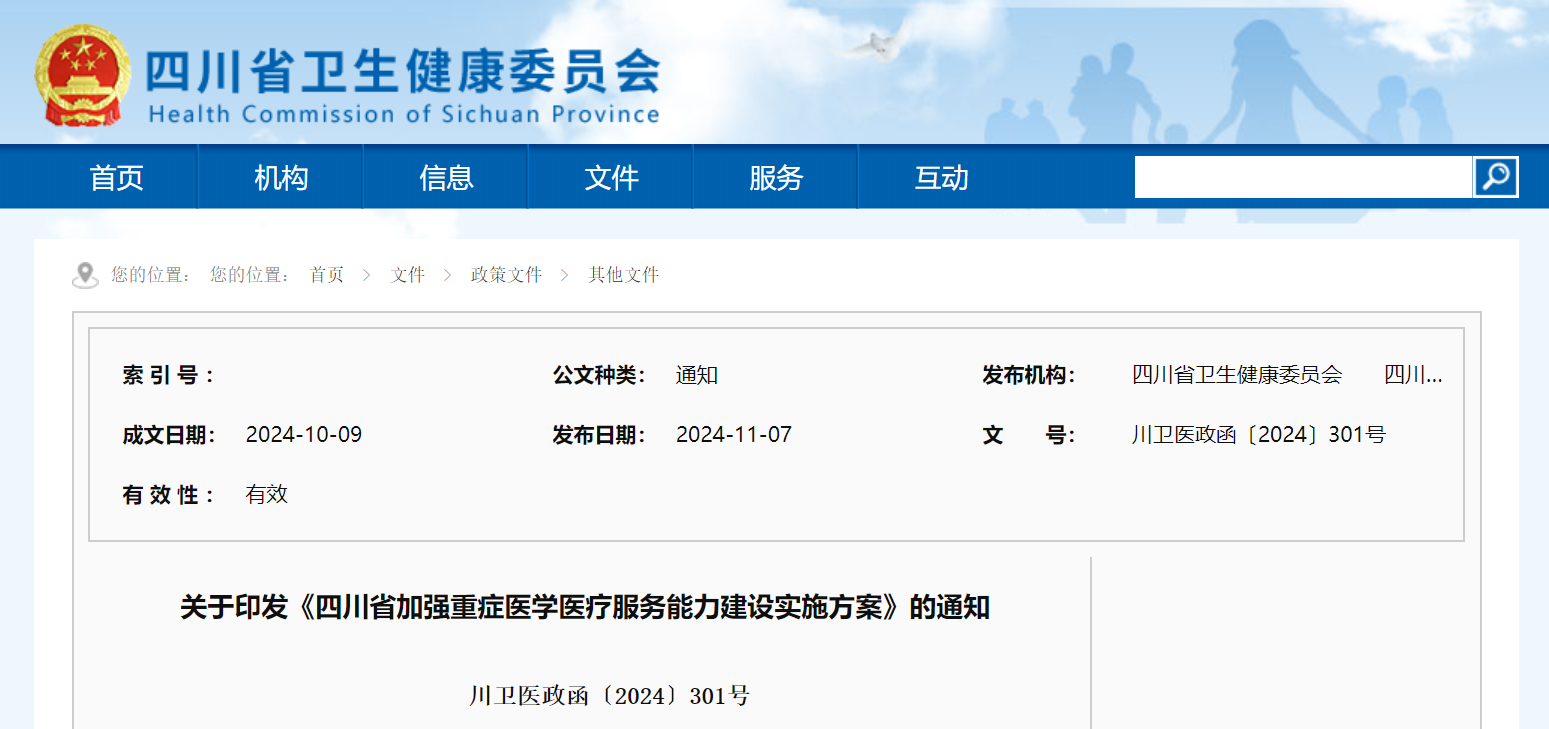The image size is (1549, 729).
Task: Select the 成文日期 value 2024-10-09
Action: point(304,435)
